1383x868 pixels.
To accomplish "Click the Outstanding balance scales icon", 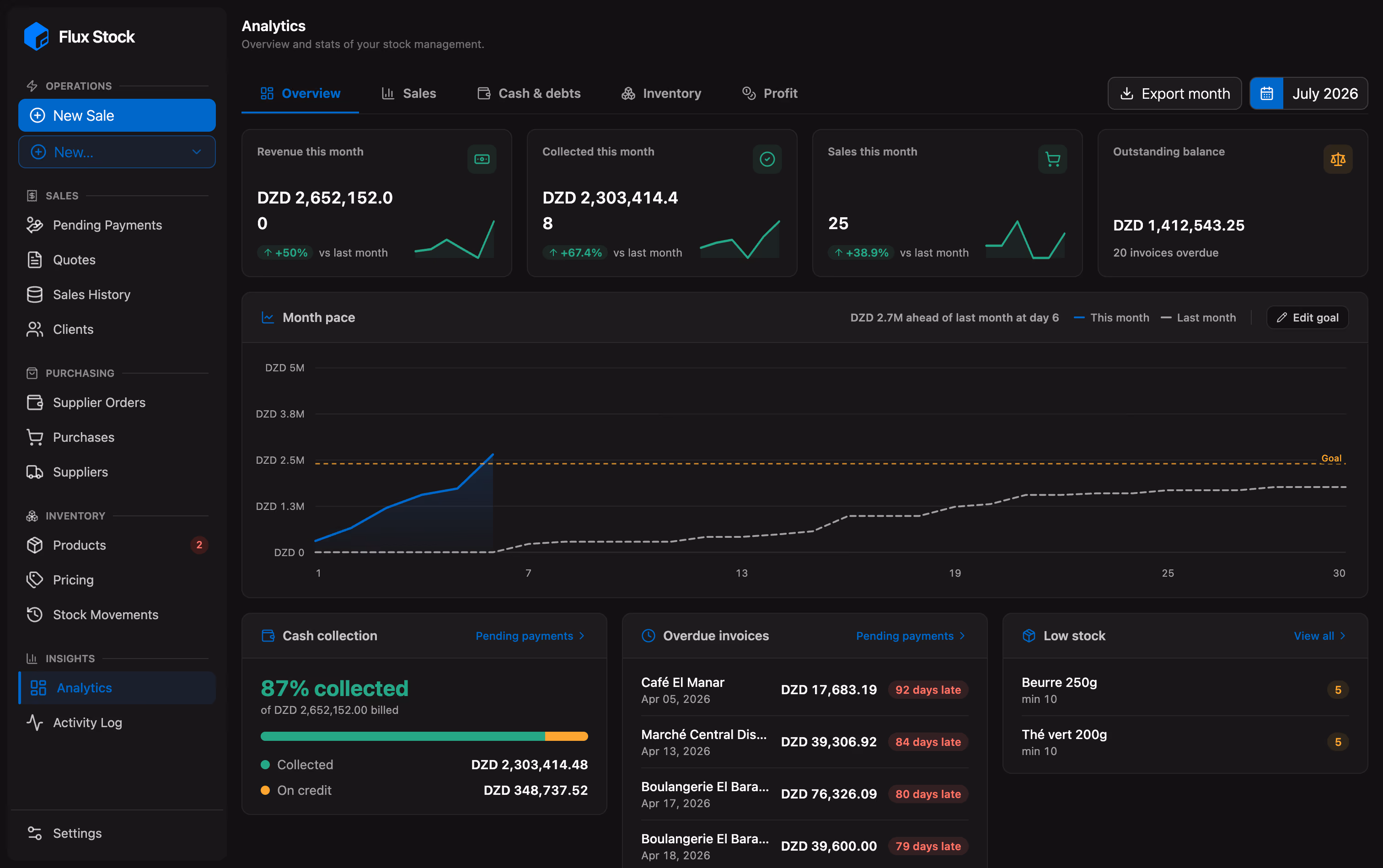I will pos(1338,159).
